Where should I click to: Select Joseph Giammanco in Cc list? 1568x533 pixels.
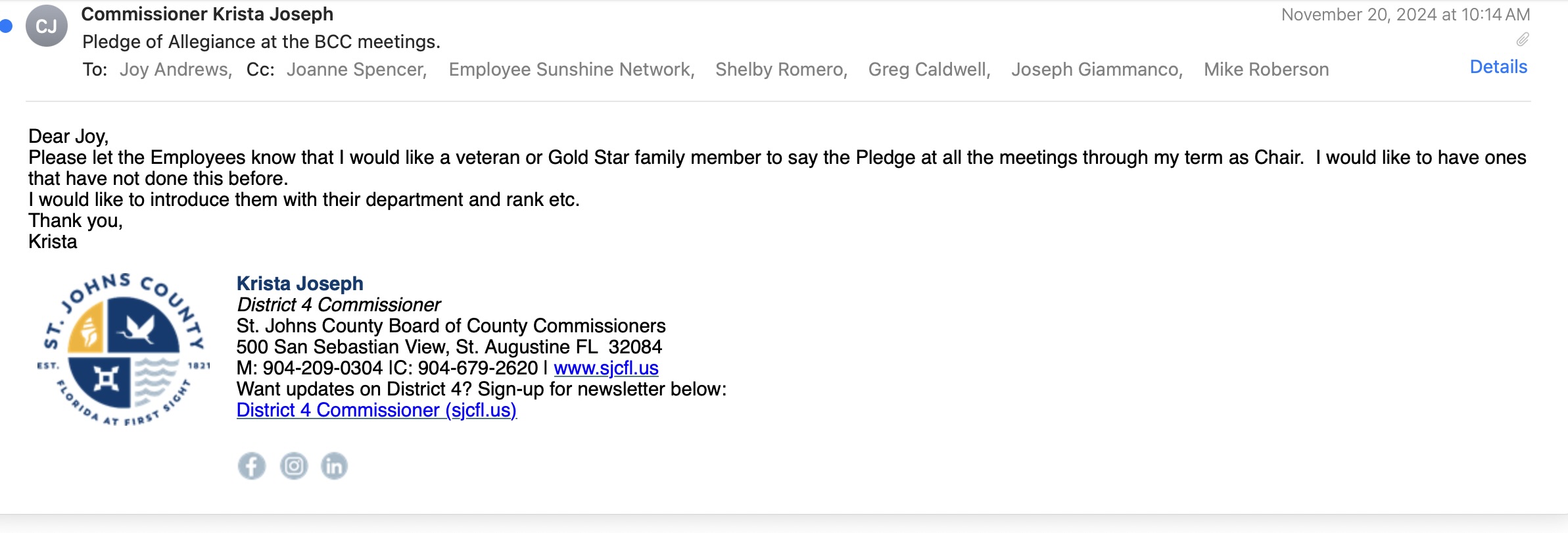1096,70
